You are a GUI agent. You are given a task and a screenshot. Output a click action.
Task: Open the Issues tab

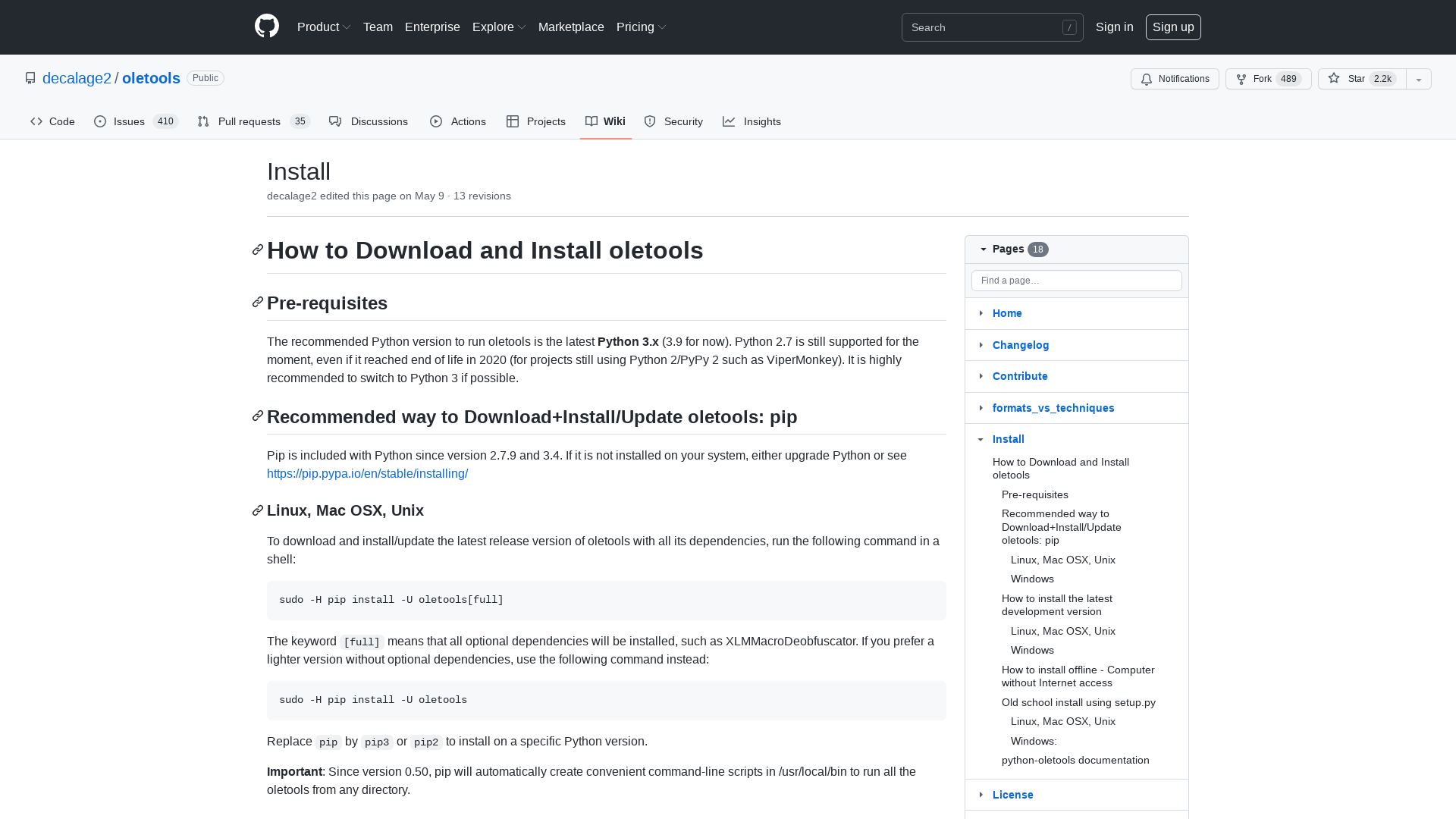tap(136, 121)
